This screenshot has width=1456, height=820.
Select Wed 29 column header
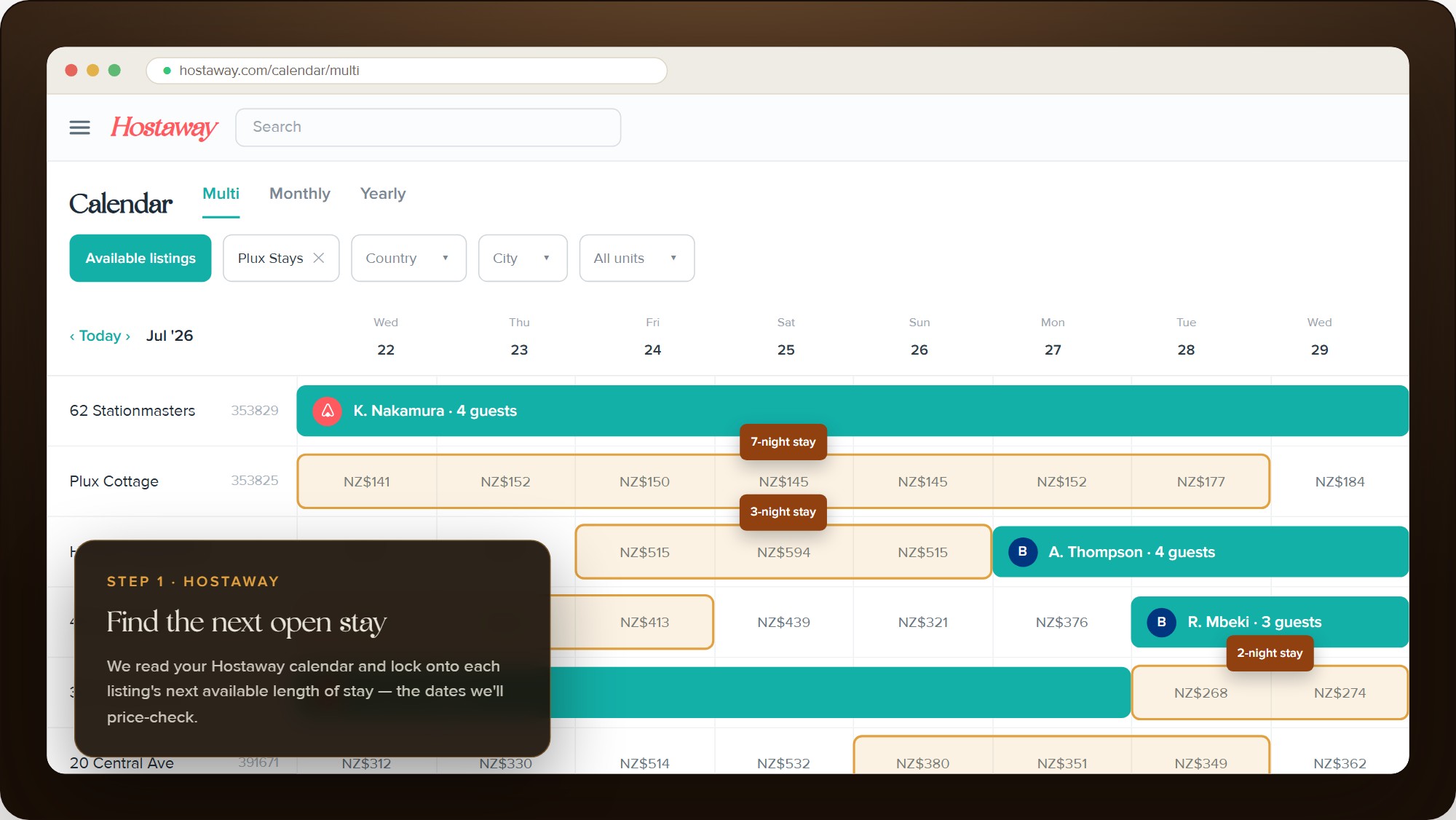[x=1319, y=337]
